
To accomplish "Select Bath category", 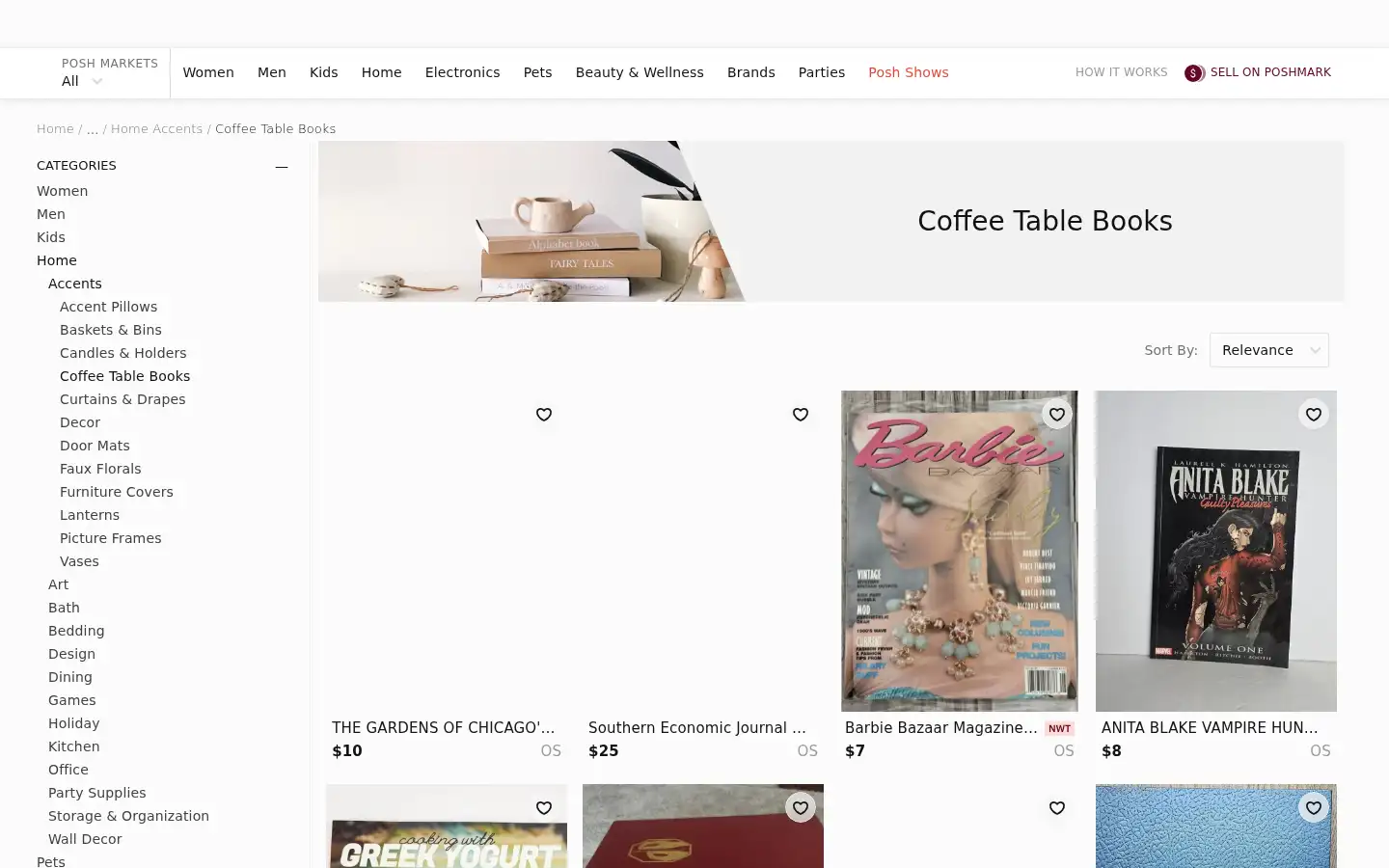I will [65, 608].
